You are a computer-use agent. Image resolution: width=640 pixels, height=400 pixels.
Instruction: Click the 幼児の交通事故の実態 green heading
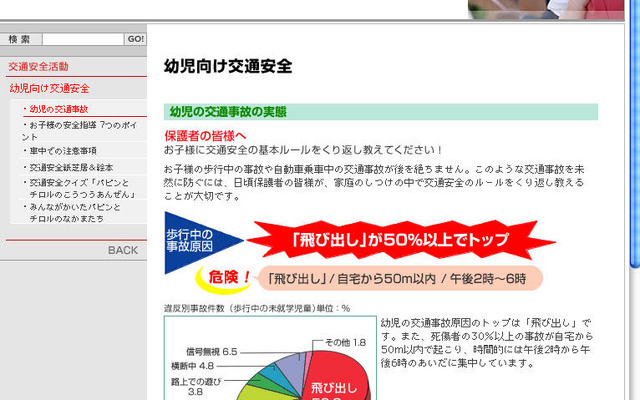click(x=228, y=112)
